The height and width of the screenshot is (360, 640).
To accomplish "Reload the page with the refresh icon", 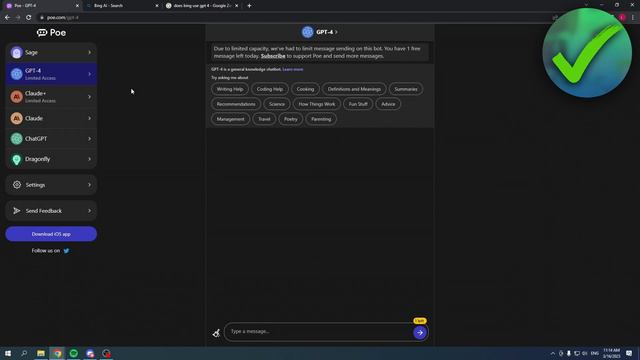I will click(x=29, y=18).
